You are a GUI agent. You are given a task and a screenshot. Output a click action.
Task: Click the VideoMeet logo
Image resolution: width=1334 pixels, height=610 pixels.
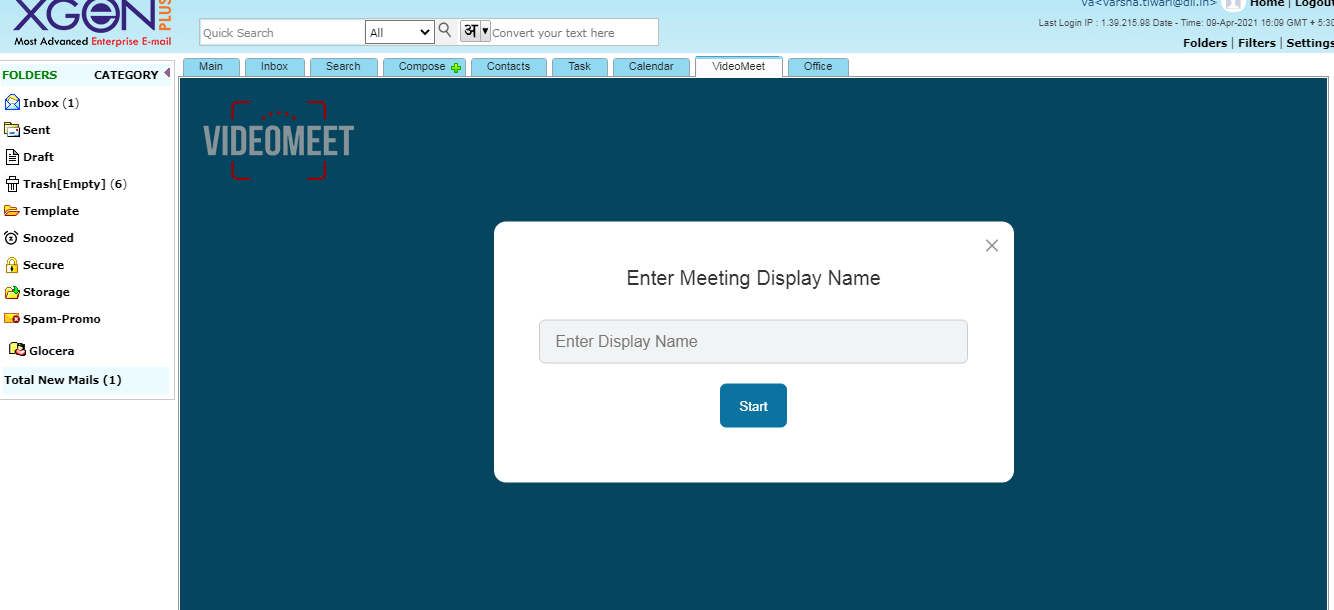pos(278,140)
